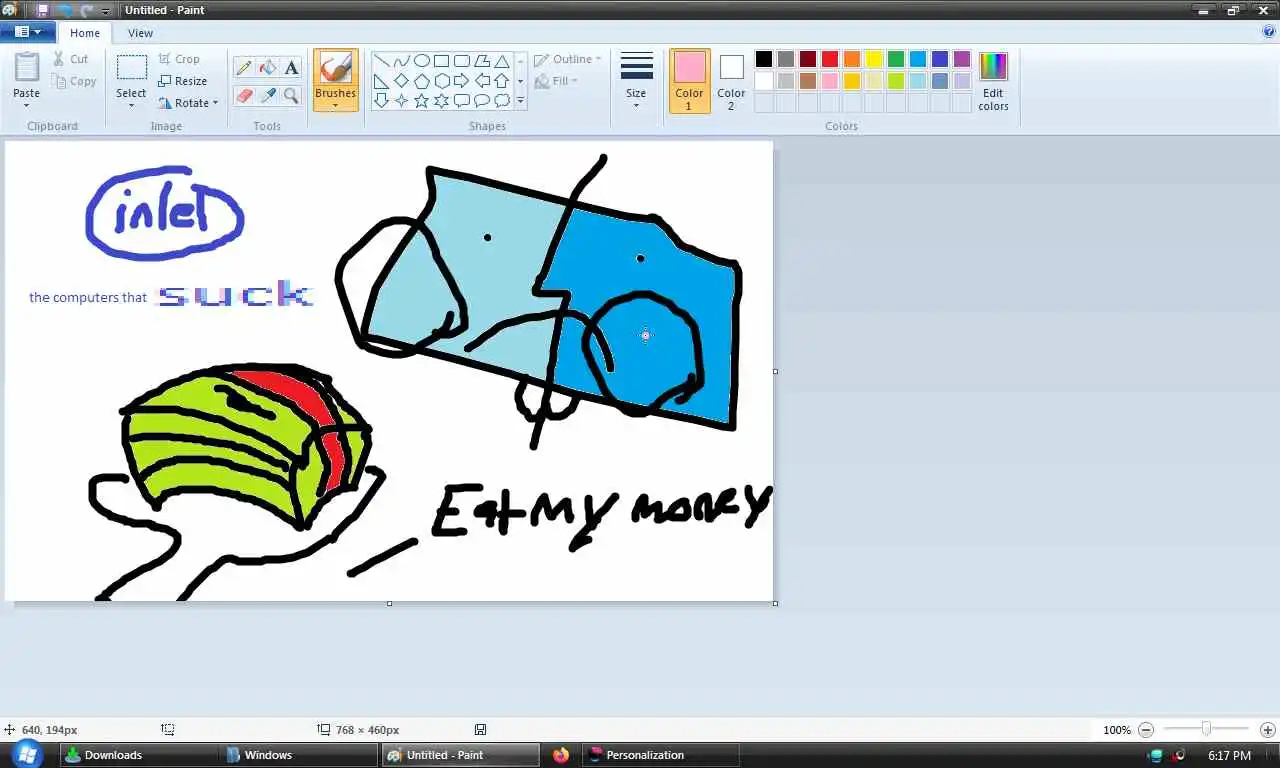Image resolution: width=1280 pixels, height=768 pixels.
Task: Select the Eraser tool
Action: [243, 95]
